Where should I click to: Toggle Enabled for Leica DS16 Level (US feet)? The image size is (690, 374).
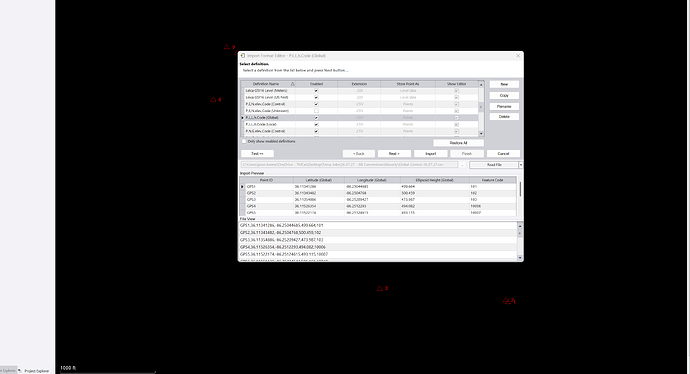[316, 97]
